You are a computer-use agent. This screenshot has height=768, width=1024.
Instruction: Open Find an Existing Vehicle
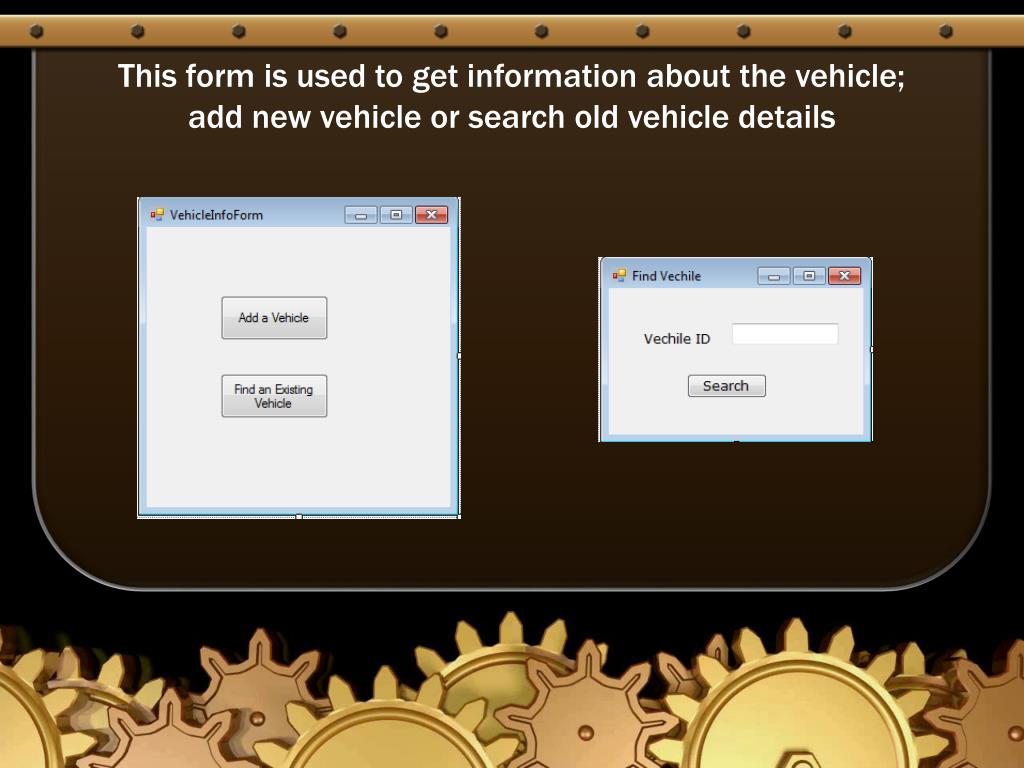point(274,396)
